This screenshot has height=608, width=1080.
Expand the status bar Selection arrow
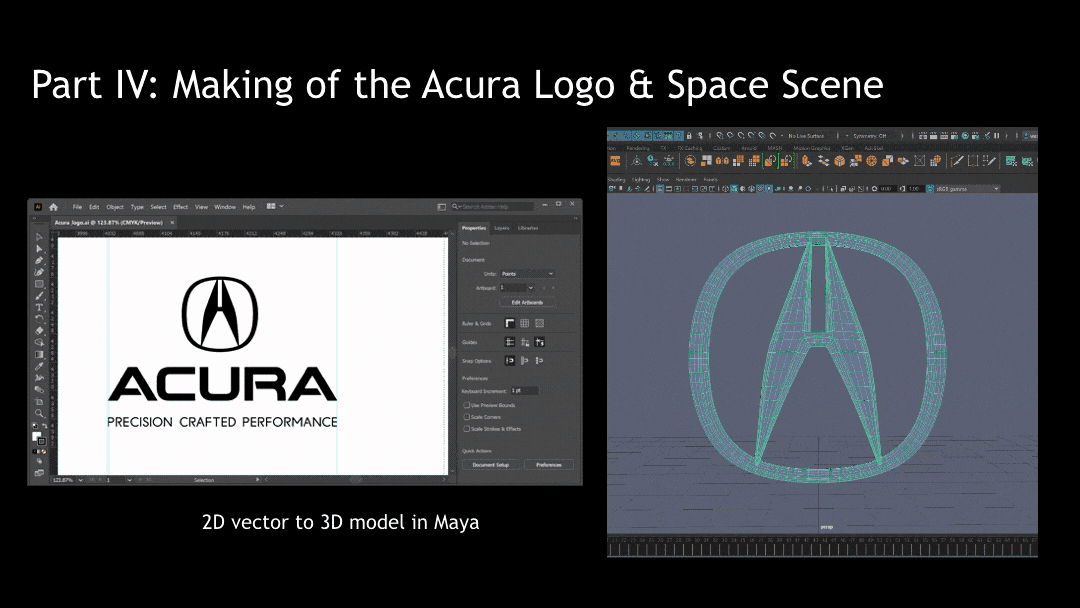click(x=258, y=480)
